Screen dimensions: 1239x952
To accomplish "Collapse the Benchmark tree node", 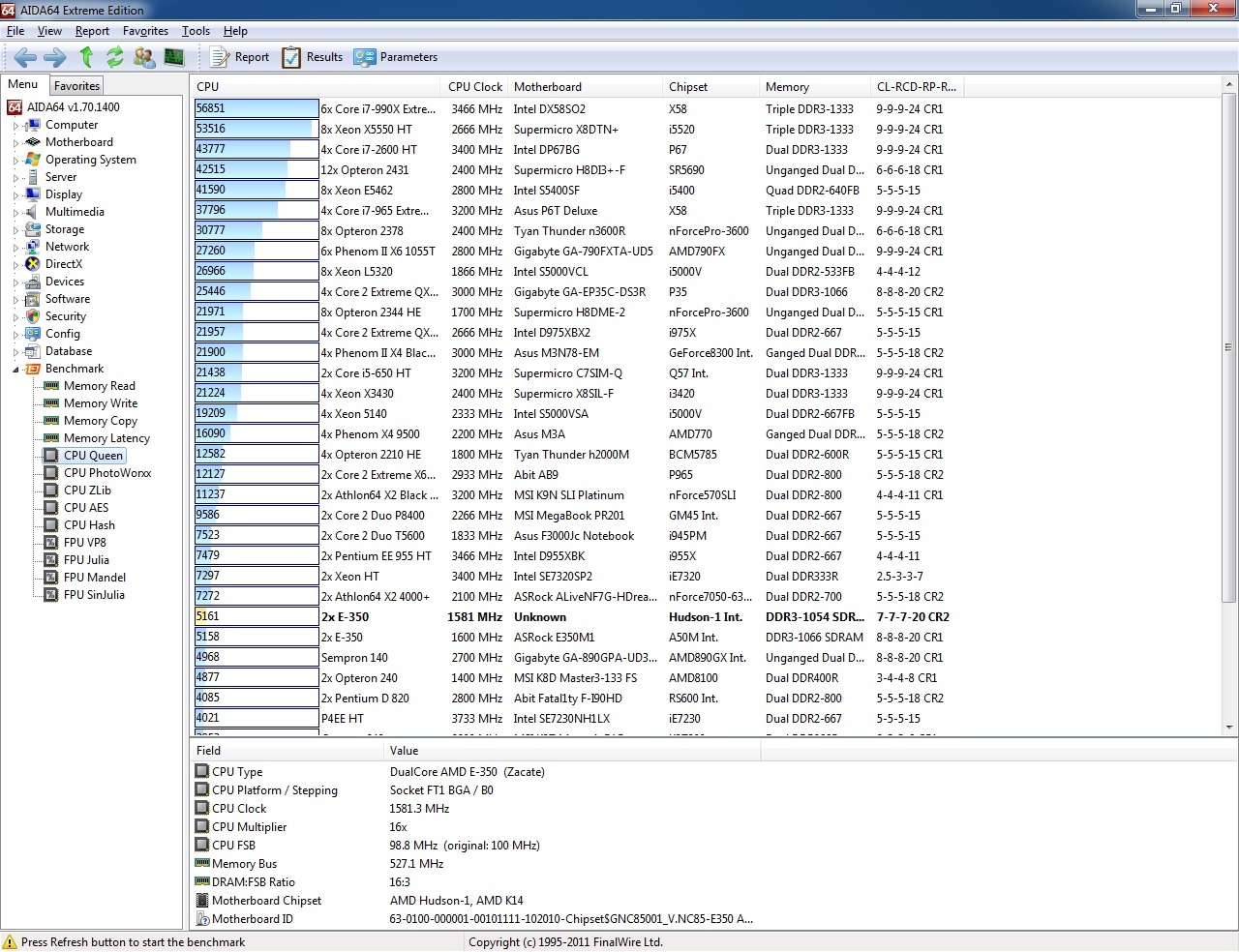I will click(x=15, y=370).
